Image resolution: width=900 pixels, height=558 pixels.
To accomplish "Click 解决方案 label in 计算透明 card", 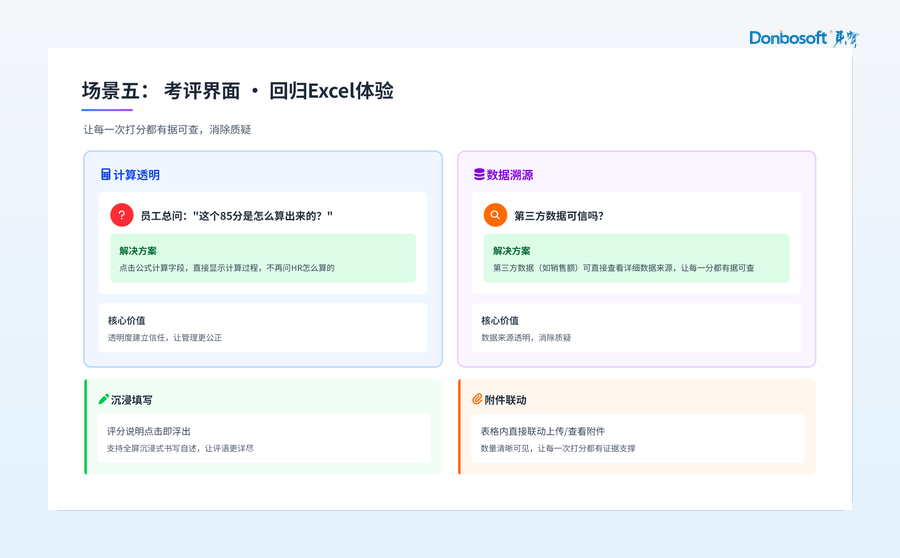I will point(138,251).
